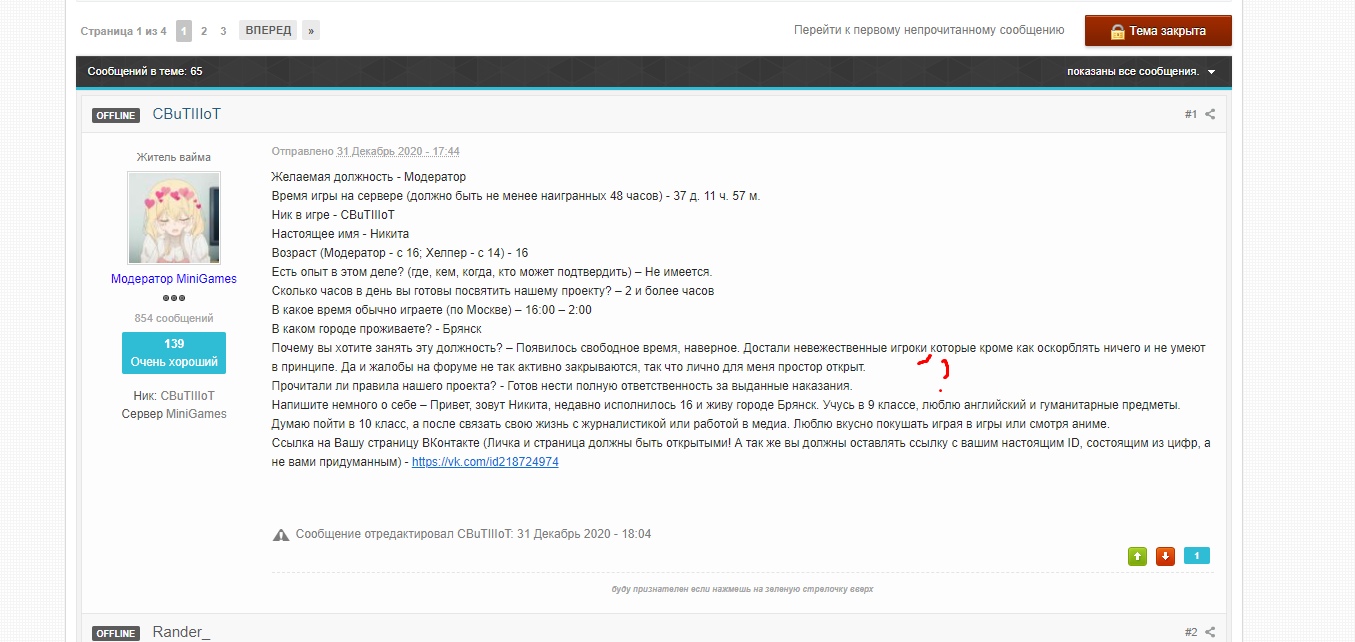
Task: Click Страница 1 из 4 label
Action: tap(124, 31)
